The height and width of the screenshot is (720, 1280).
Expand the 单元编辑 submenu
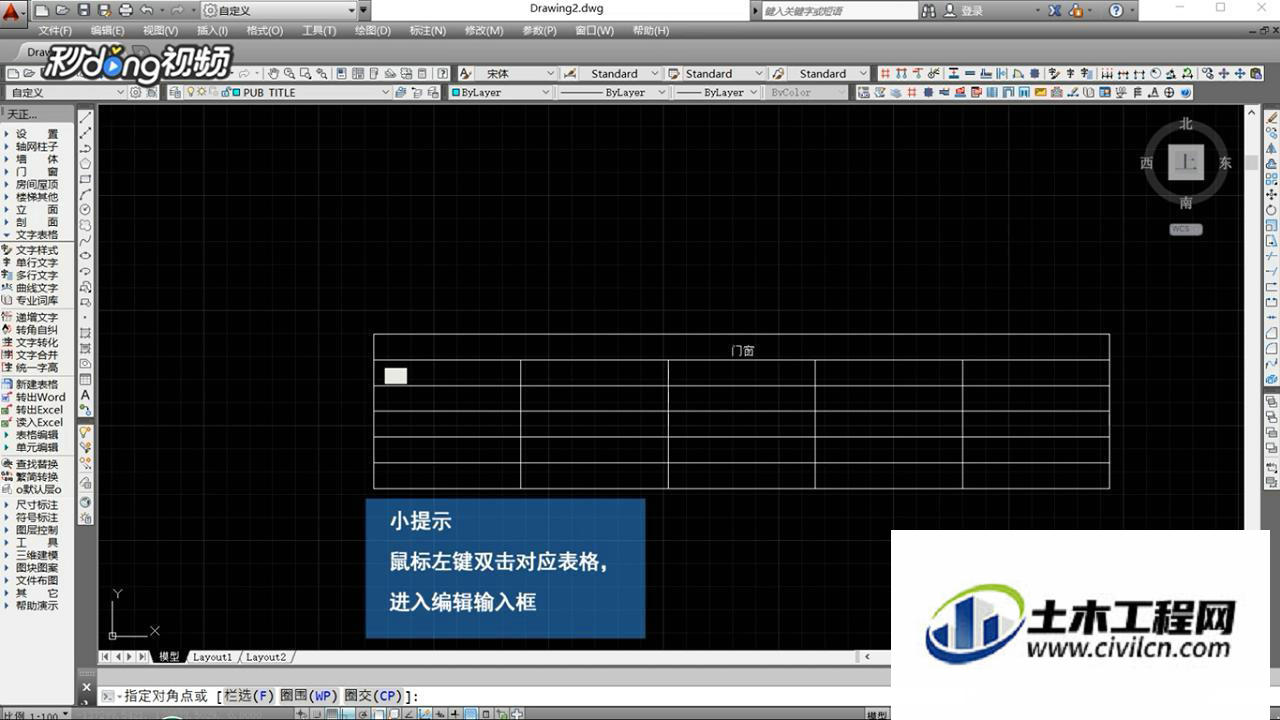click(32, 447)
